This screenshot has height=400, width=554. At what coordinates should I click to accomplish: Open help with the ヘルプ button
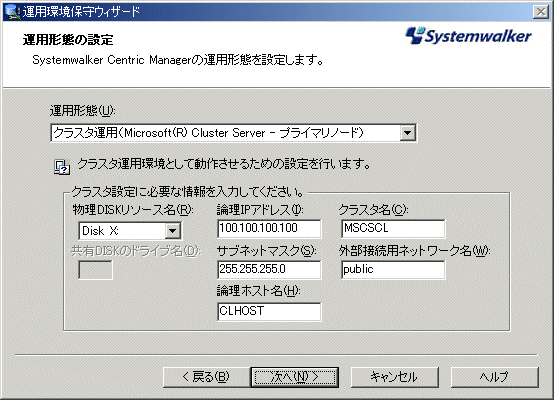pyautogui.click(x=495, y=377)
